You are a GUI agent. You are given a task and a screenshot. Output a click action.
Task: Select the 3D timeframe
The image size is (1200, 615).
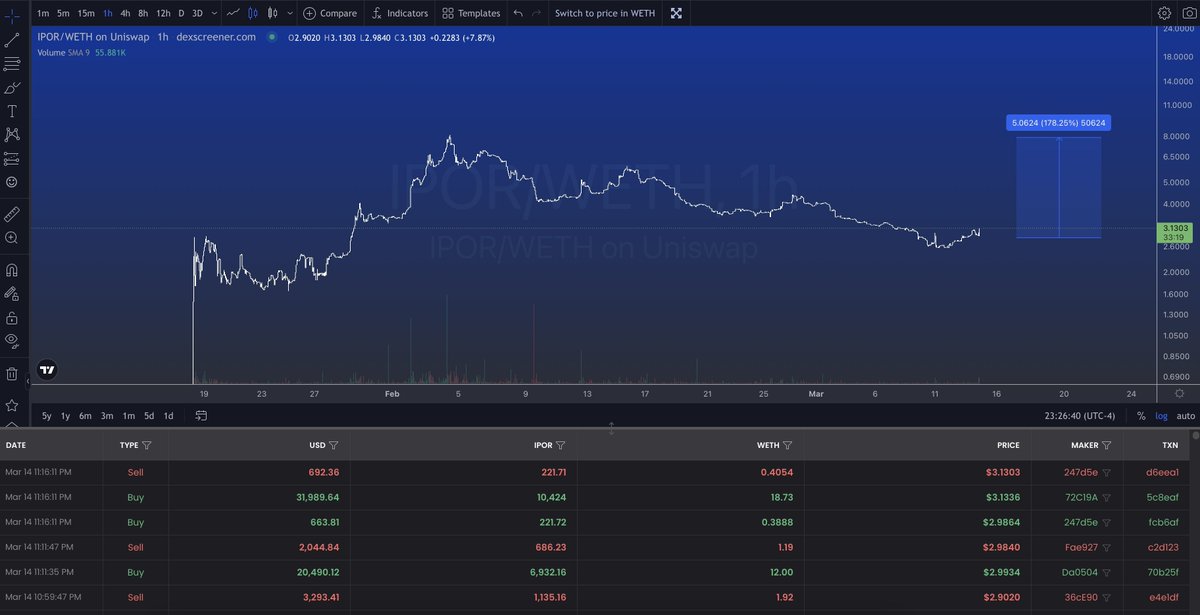[197, 13]
